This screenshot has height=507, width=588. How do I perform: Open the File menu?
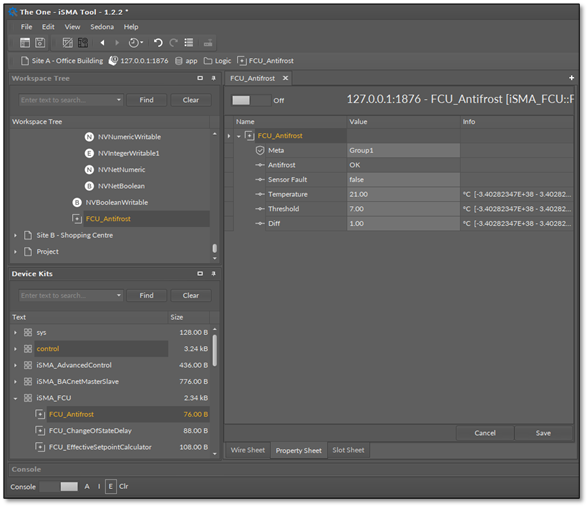26,27
